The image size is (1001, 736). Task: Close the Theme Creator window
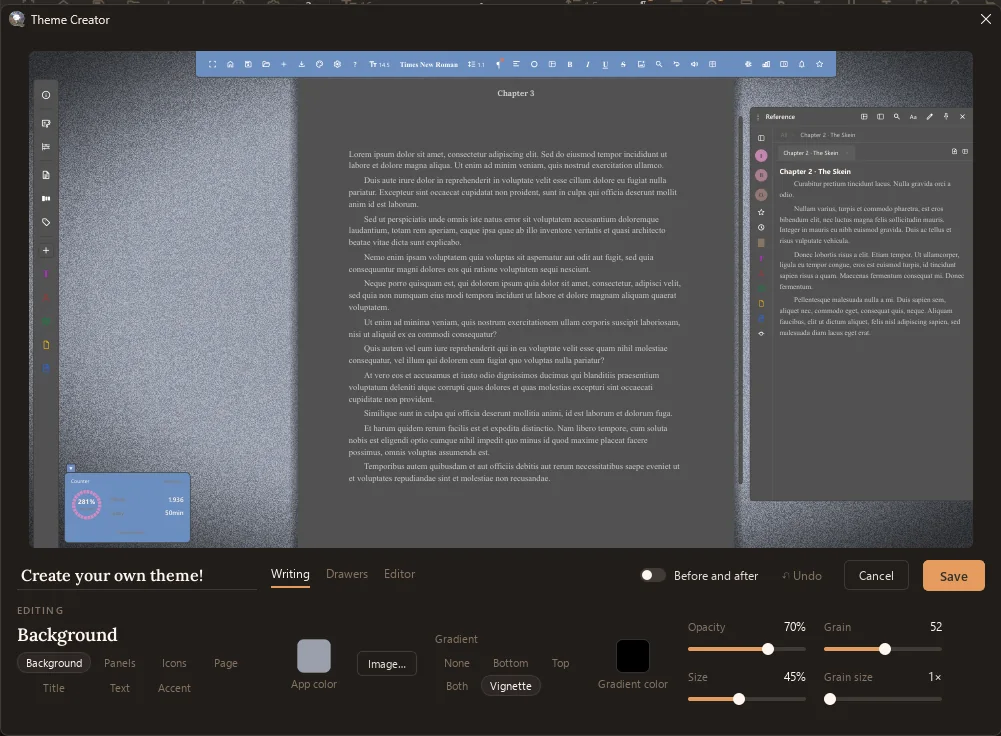coord(986,19)
